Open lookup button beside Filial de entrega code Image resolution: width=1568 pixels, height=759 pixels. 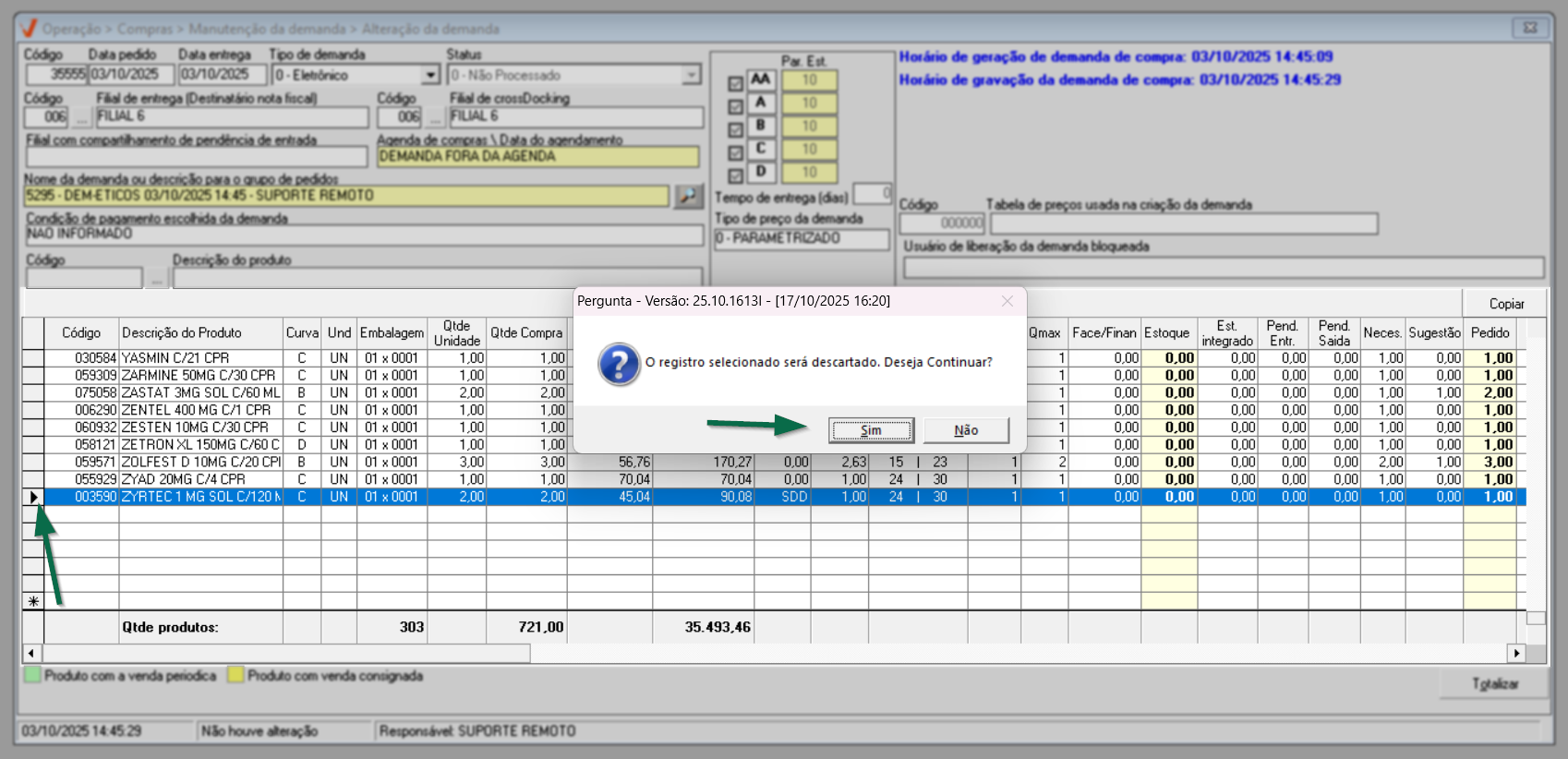click(82, 117)
